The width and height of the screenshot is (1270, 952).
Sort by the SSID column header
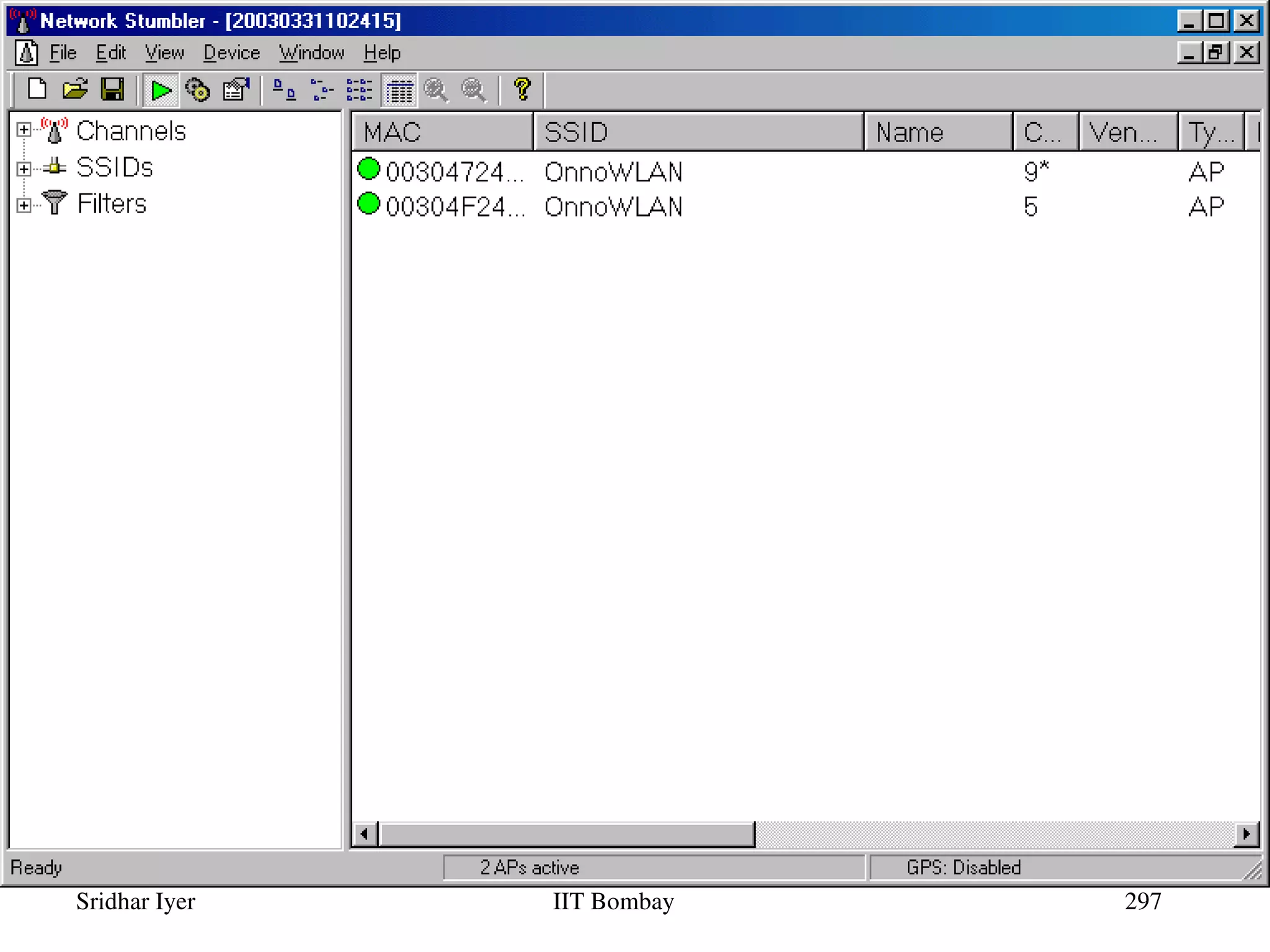click(698, 132)
